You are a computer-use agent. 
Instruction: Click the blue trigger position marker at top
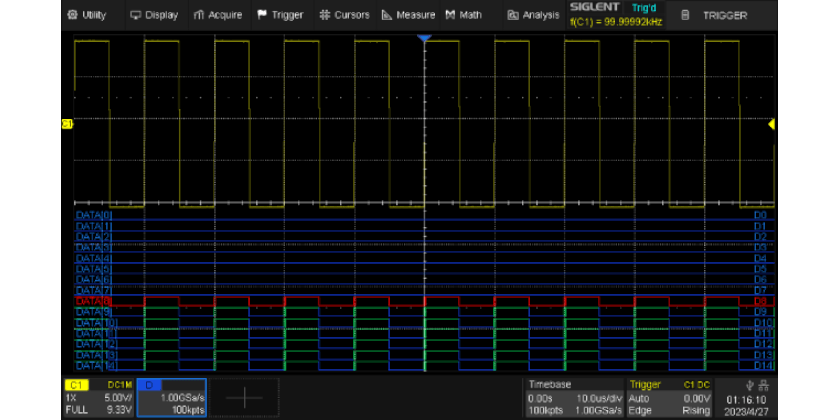tap(424, 37)
